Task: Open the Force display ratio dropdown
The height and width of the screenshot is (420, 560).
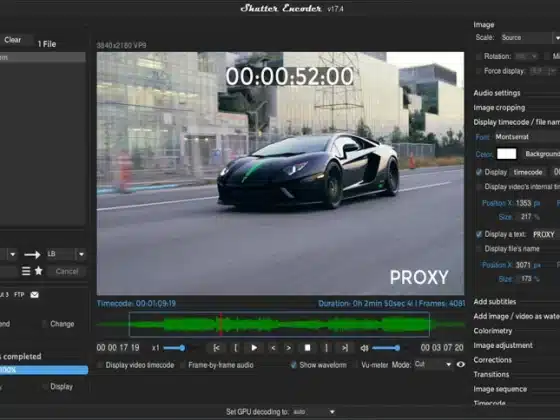Action: point(543,71)
